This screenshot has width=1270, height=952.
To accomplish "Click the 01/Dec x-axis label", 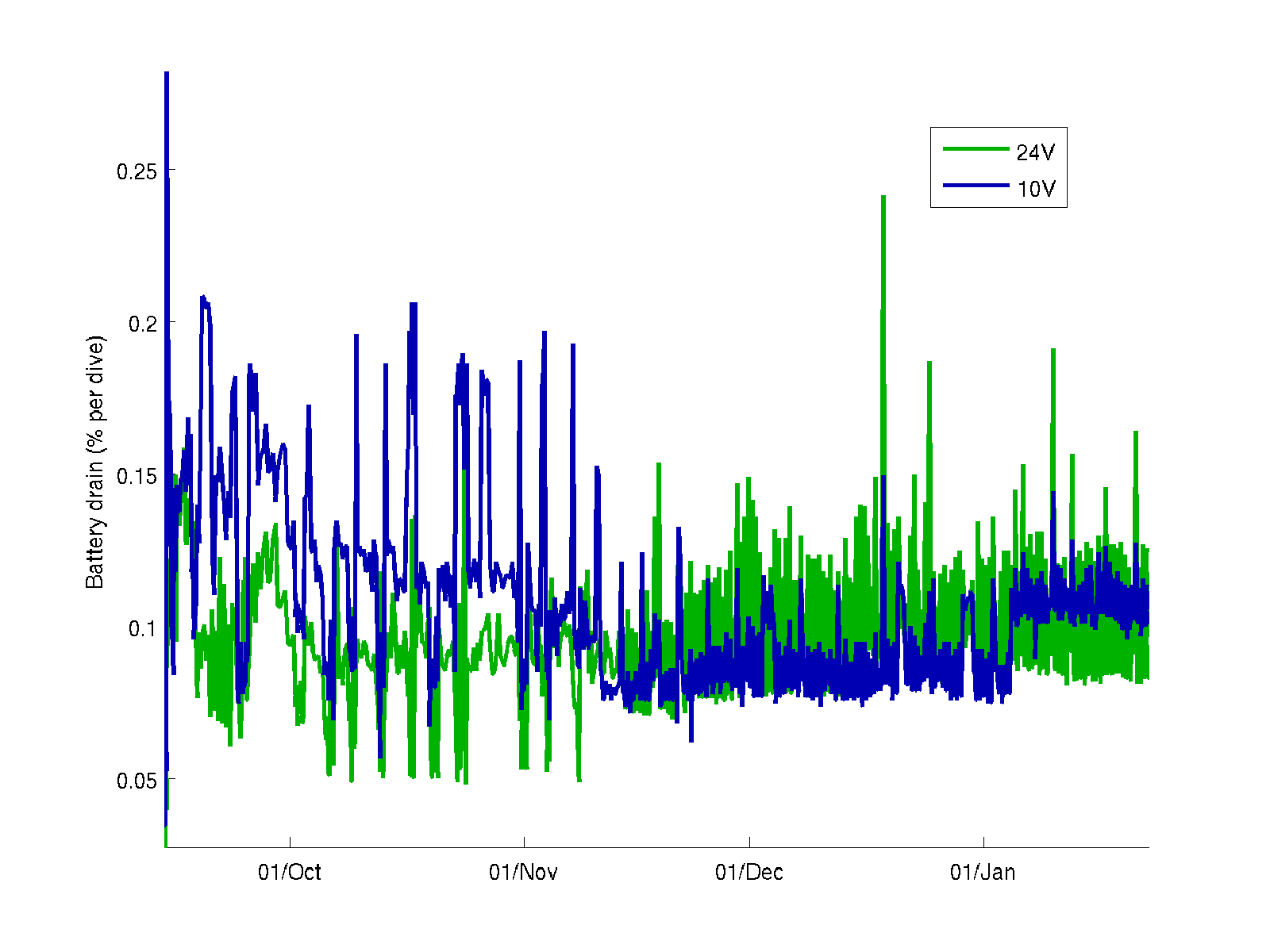I will coord(749,873).
